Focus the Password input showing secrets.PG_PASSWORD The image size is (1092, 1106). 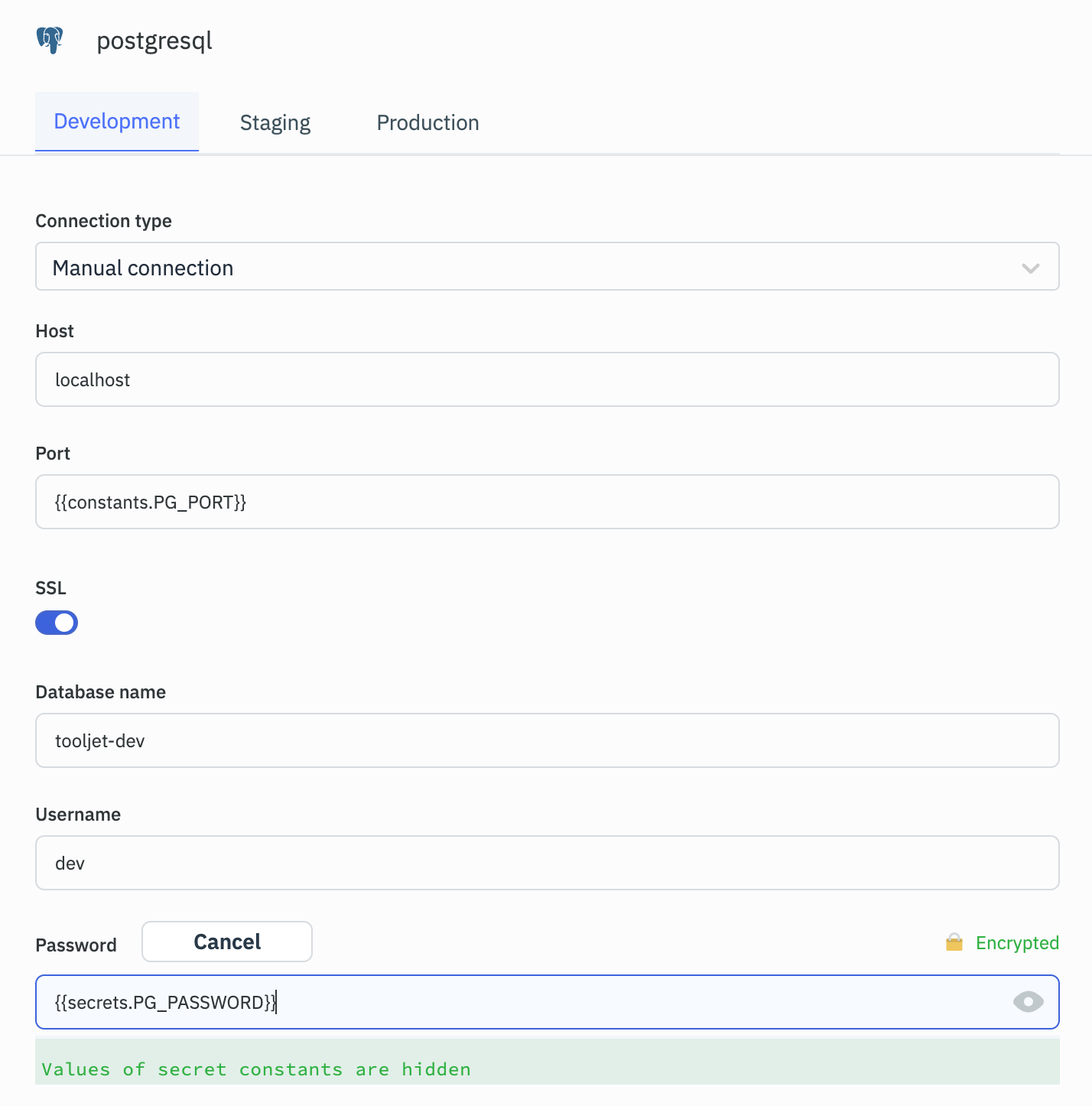(535, 1002)
